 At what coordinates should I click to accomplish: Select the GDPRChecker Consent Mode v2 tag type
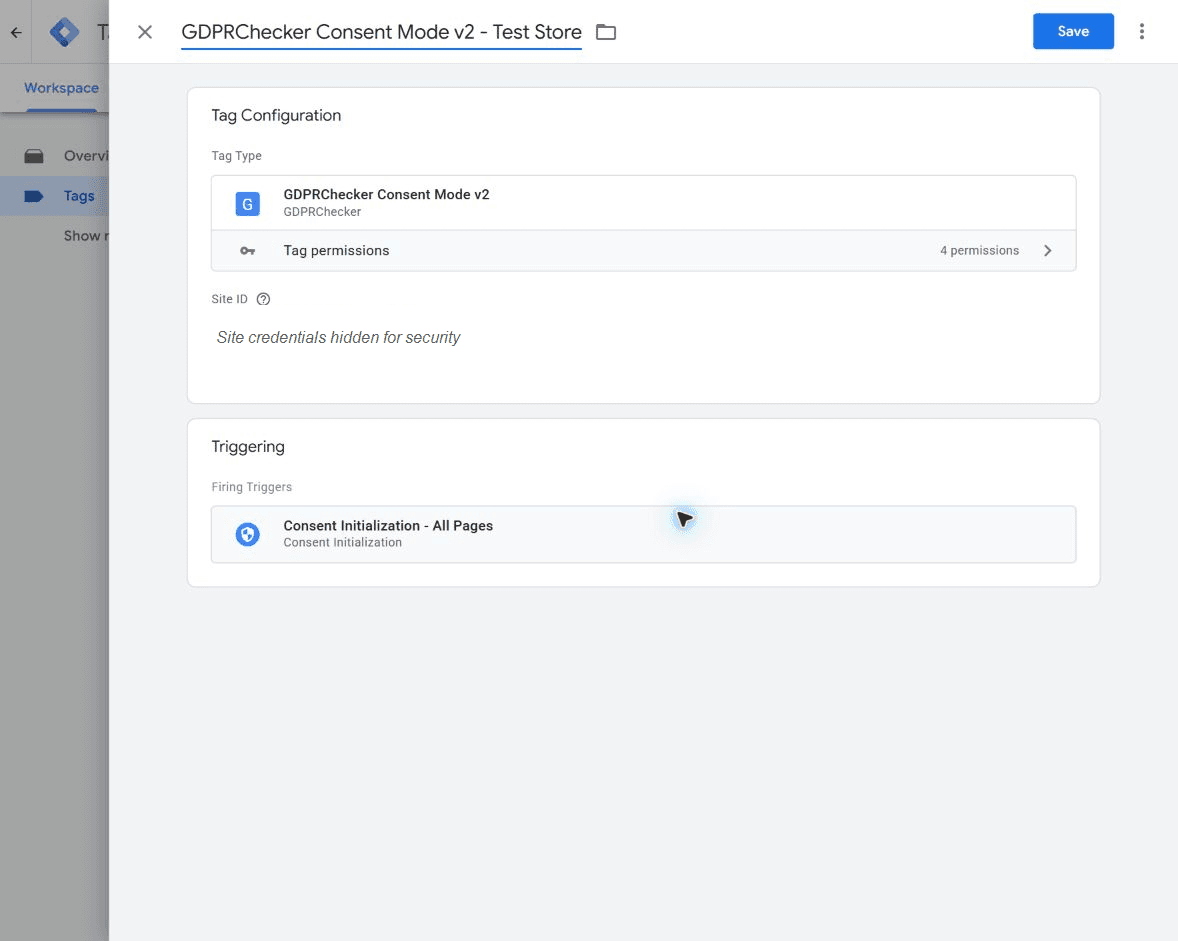(x=643, y=203)
